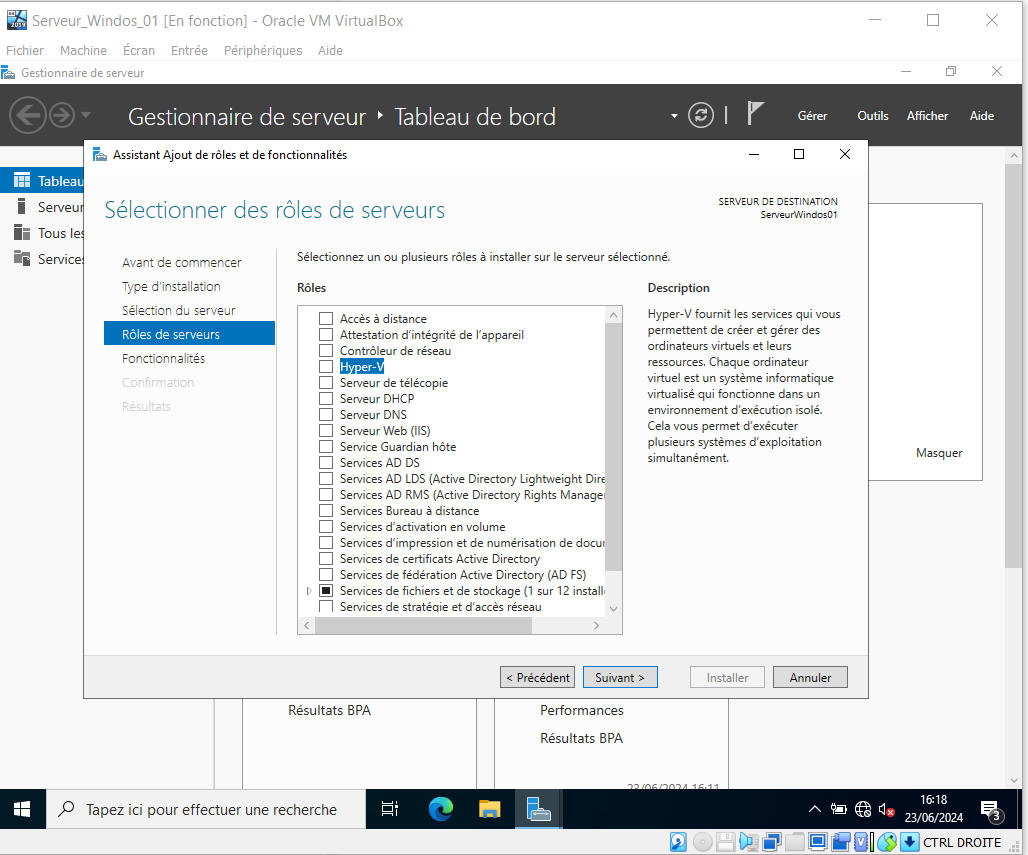This screenshot has height=855, width=1028.
Task: Click the roles list vertical scrollbar
Action: [613, 450]
